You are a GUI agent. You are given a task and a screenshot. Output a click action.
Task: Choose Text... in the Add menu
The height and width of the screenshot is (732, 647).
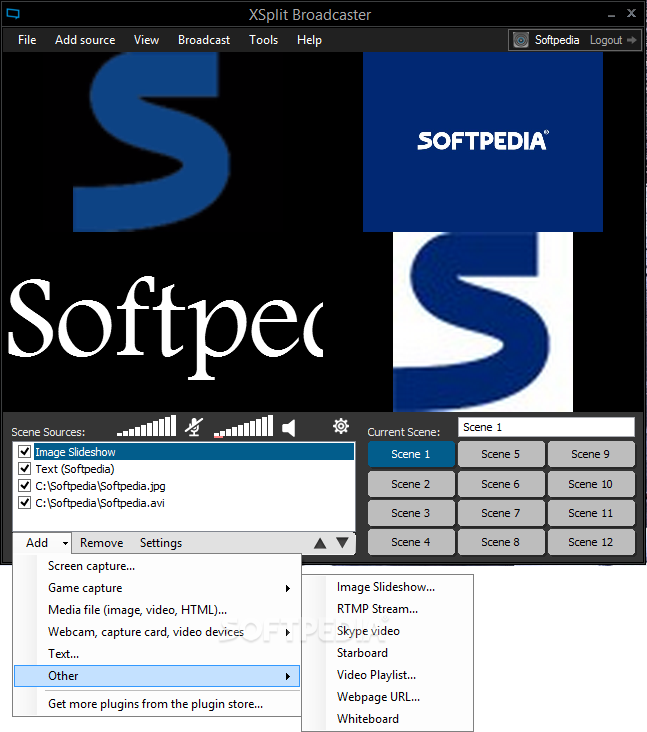pos(157,654)
